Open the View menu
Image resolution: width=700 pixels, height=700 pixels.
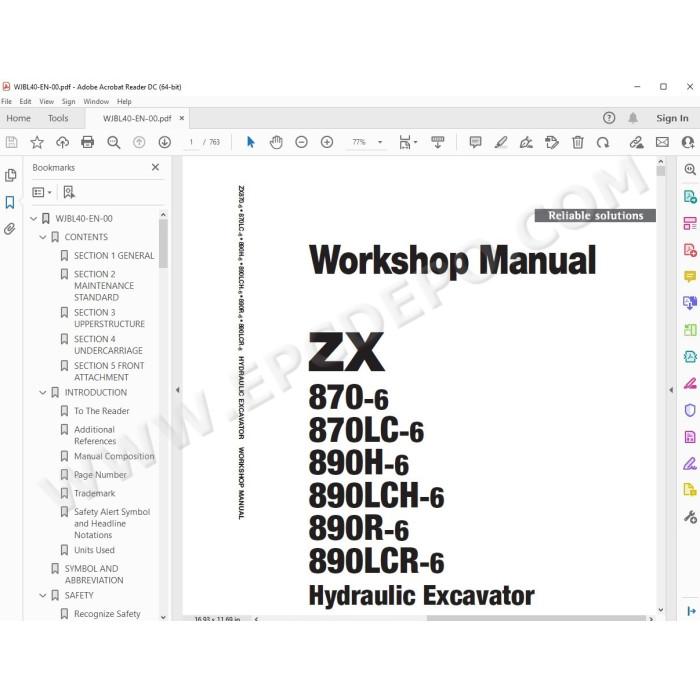46,102
